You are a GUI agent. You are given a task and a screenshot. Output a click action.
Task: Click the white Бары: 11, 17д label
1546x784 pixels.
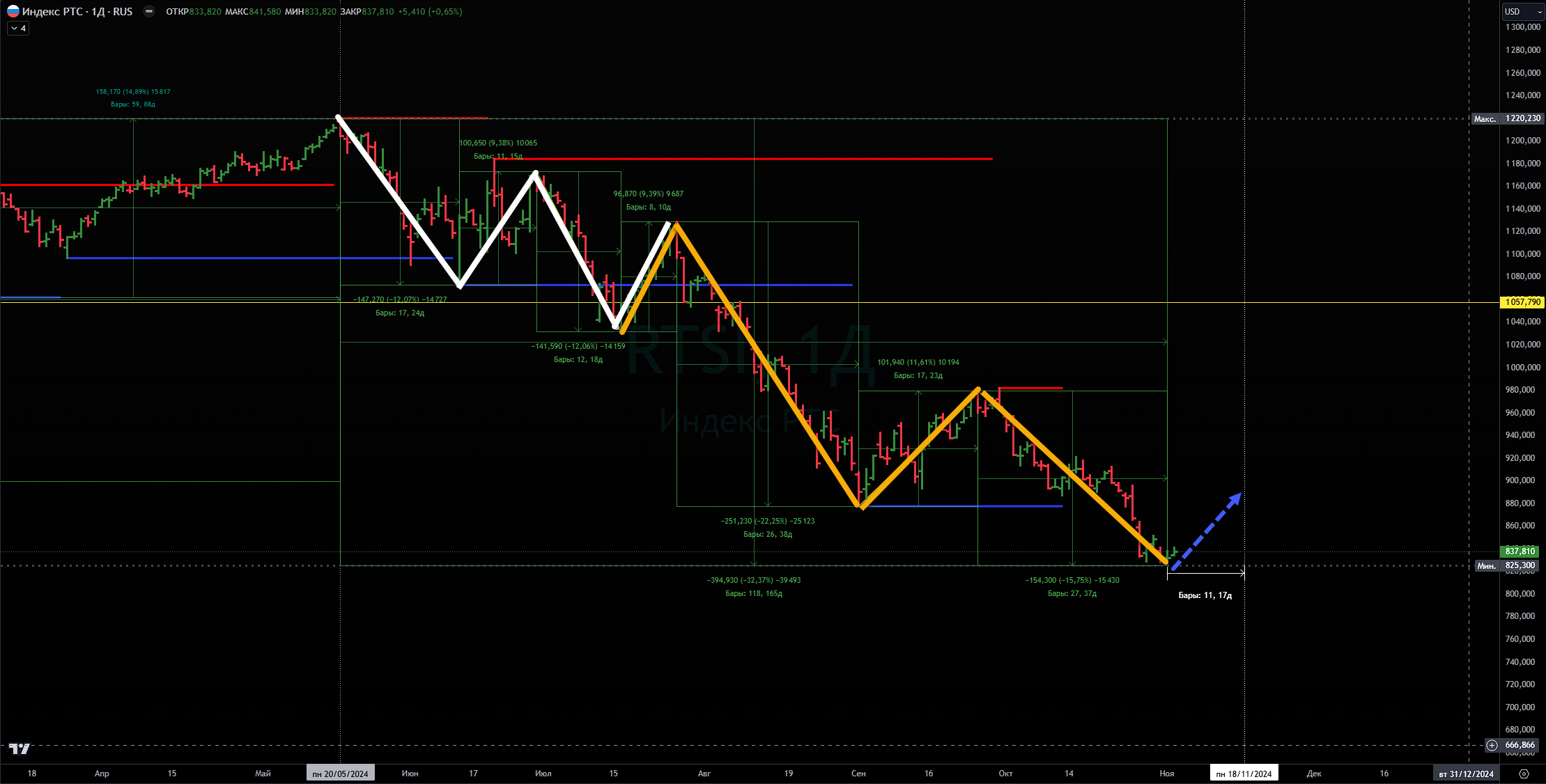1205,595
